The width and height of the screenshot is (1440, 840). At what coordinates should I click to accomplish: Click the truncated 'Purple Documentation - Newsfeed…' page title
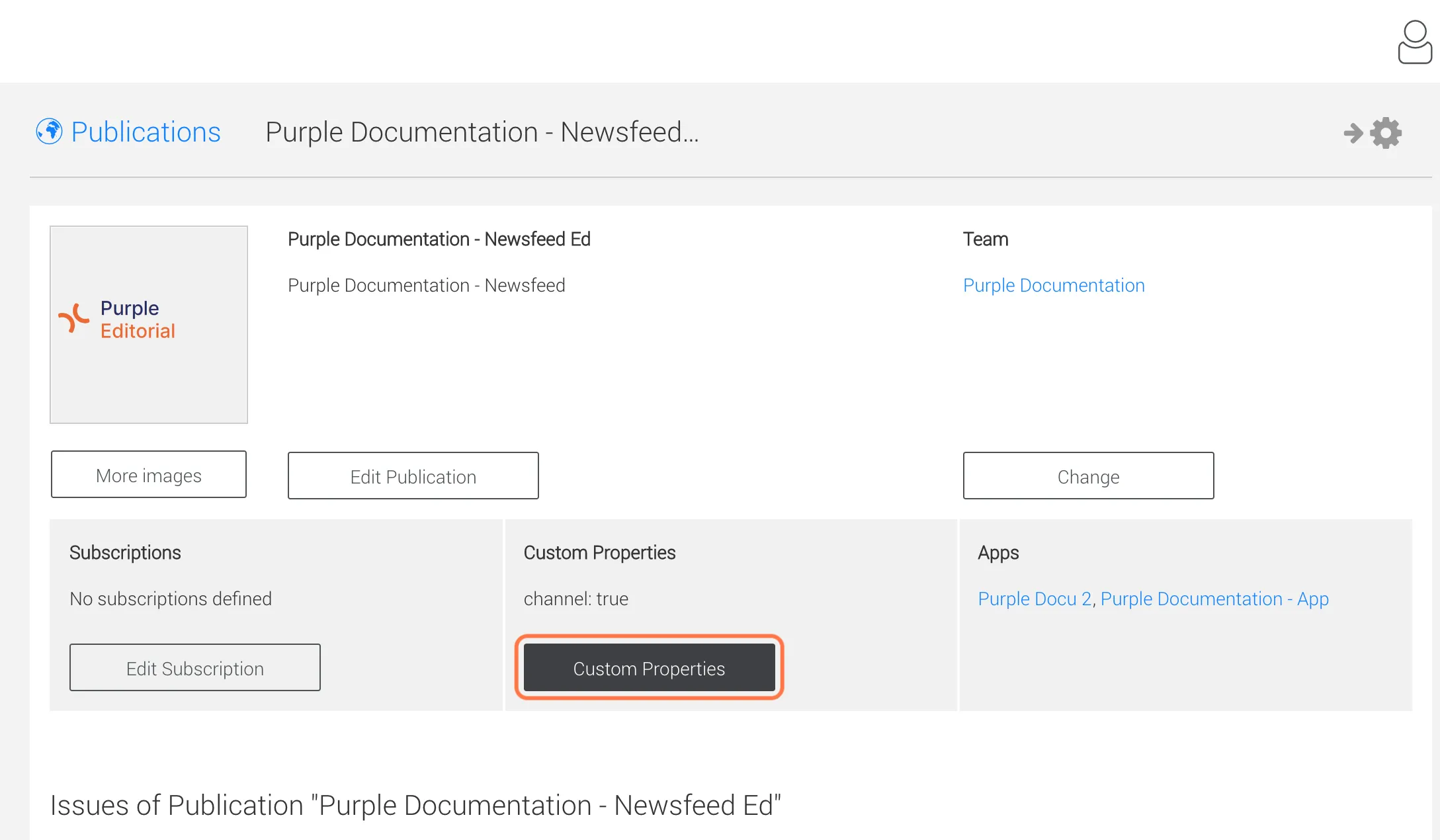point(482,132)
